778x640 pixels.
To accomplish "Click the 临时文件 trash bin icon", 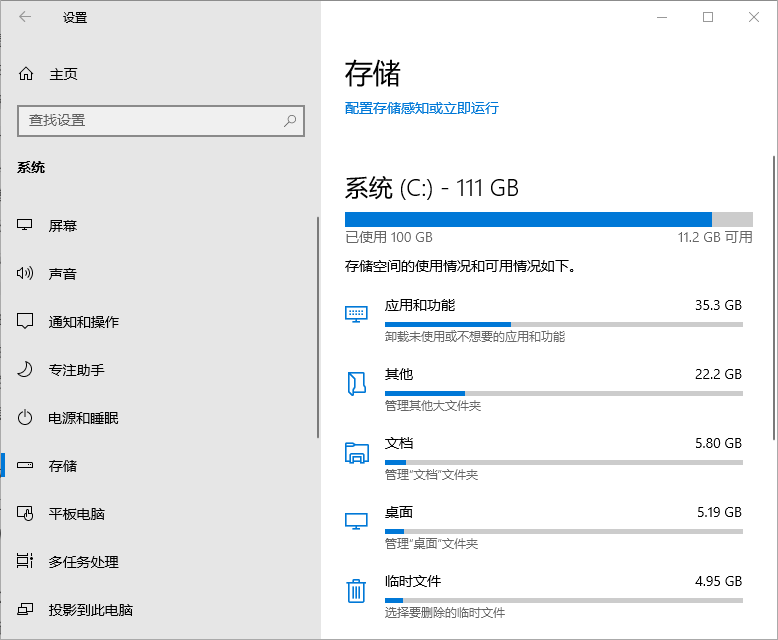I will [356, 590].
